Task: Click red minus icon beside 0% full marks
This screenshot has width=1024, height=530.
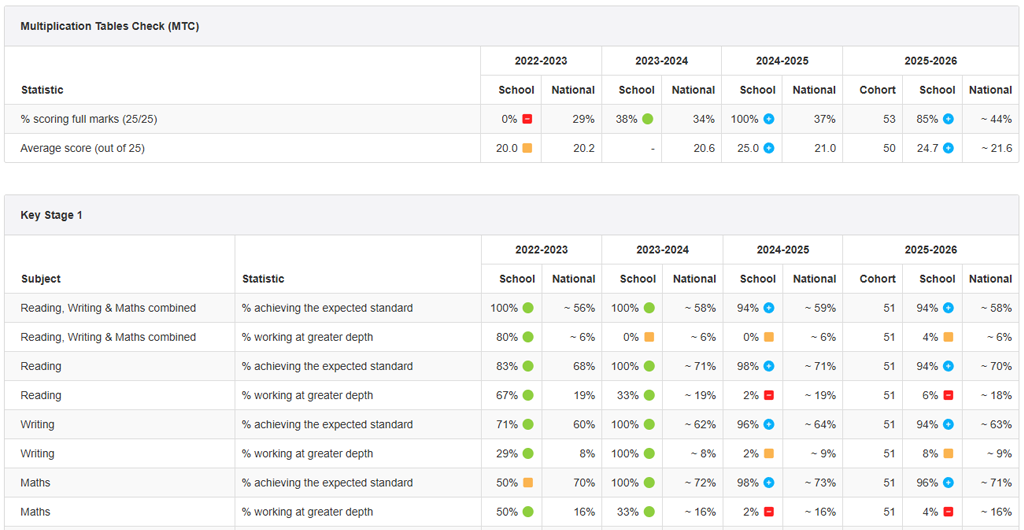Action: (x=528, y=119)
